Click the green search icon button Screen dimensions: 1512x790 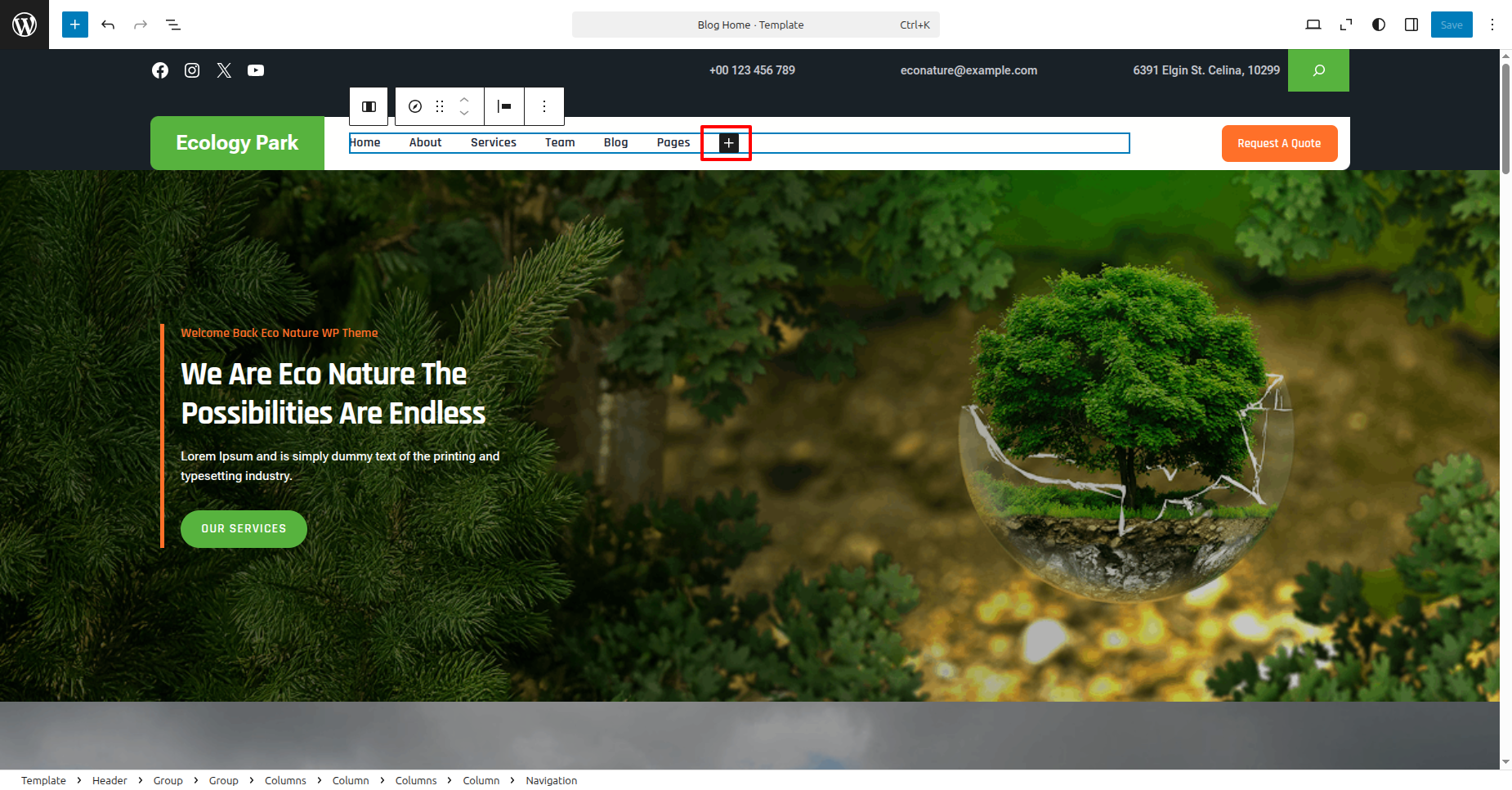pyautogui.click(x=1318, y=70)
